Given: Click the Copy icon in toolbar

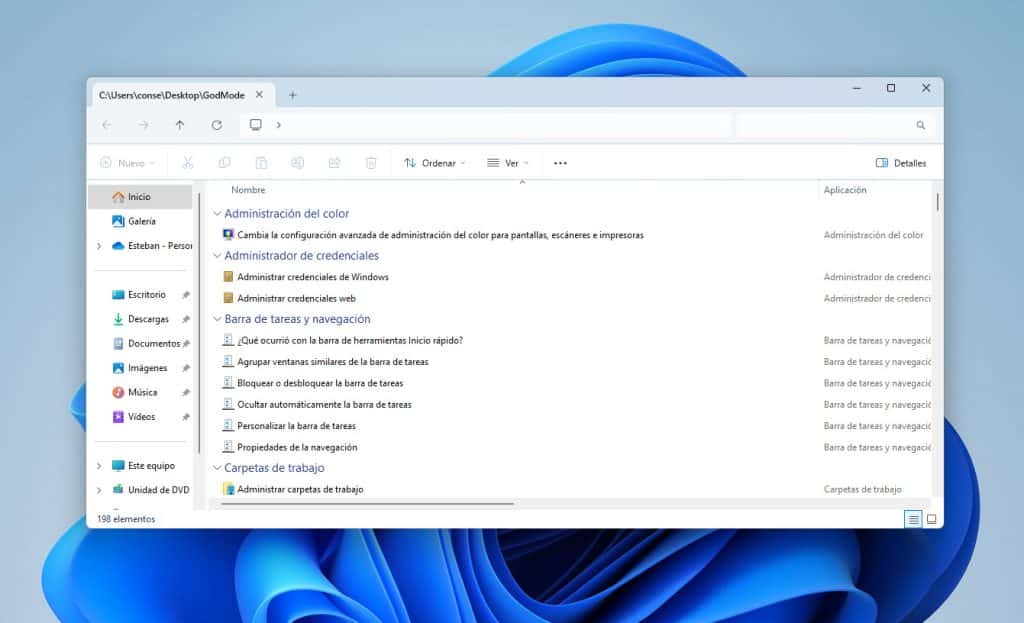Looking at the screenshot, I should coord(224,163).
